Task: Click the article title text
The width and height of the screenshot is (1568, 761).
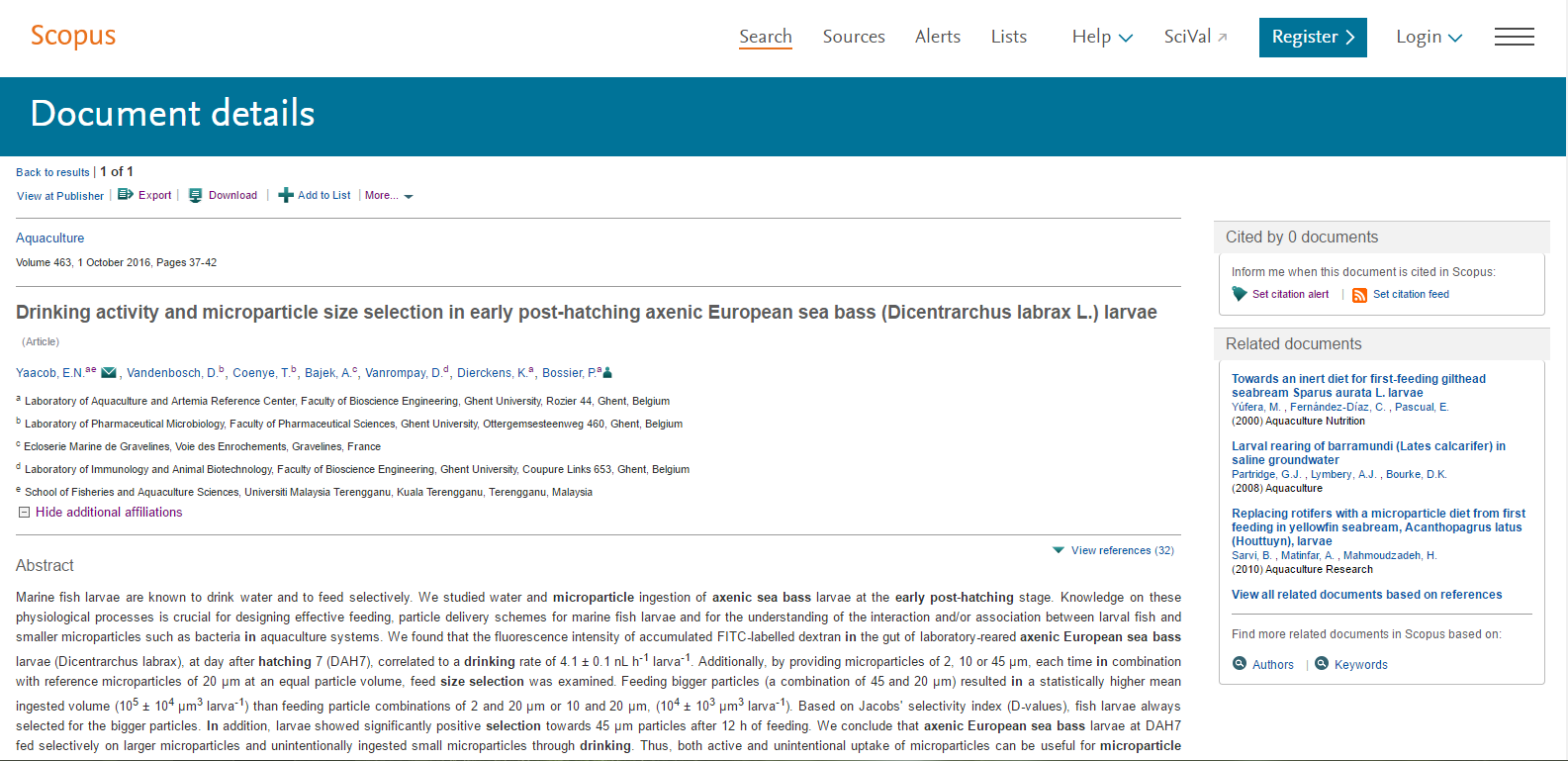Action: coord(587,313)
